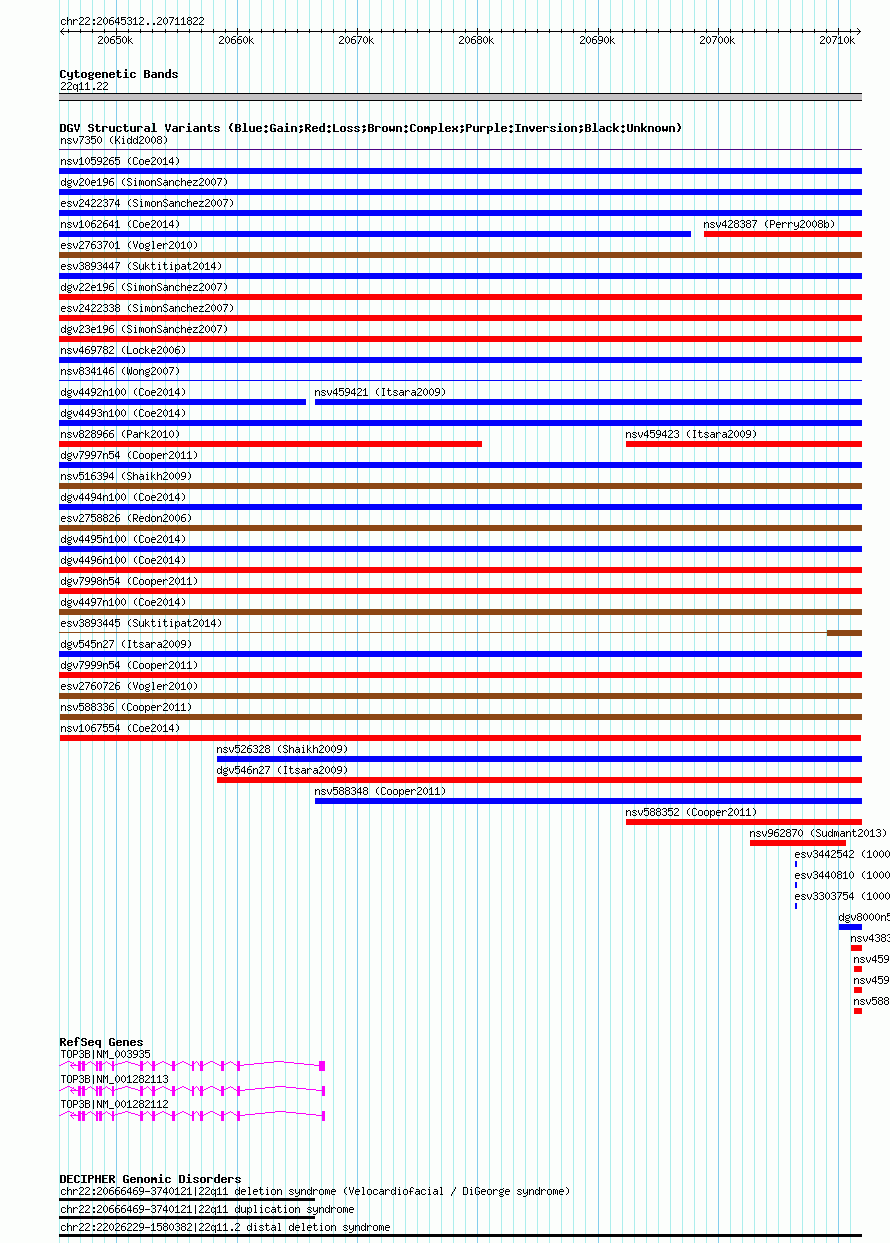Select variant nsv588352 (Cooper2011)
The image size is (890, 1243).
click(692, 812)
